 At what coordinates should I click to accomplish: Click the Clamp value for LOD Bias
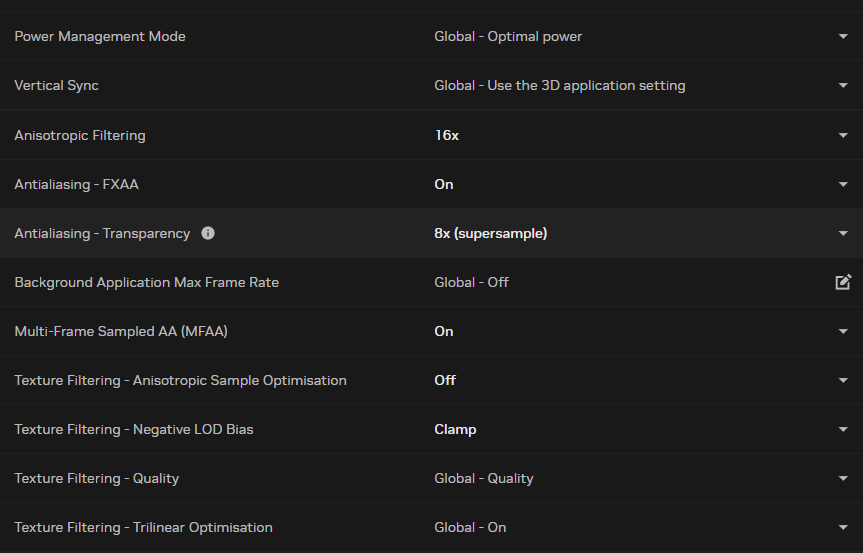click(x=455, y=429)
